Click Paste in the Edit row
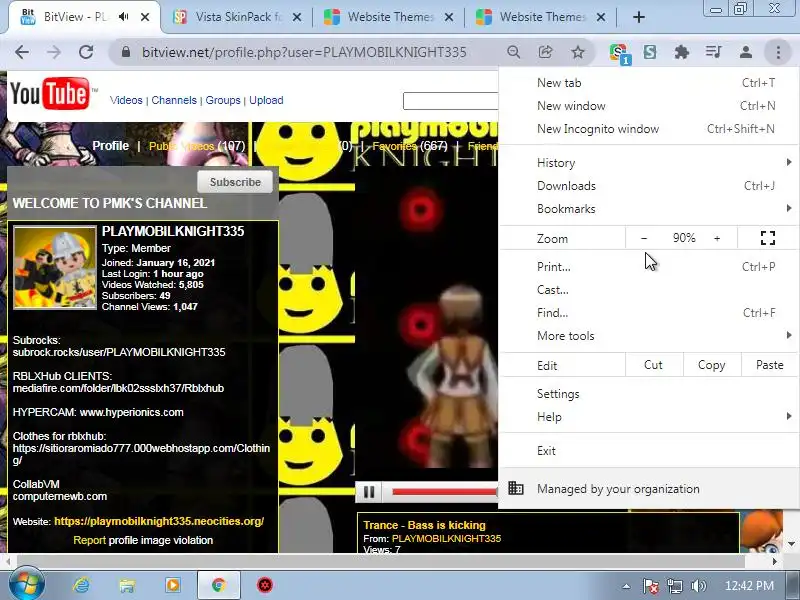The height and width of the screenshot is (600, 800). [769, 365]
